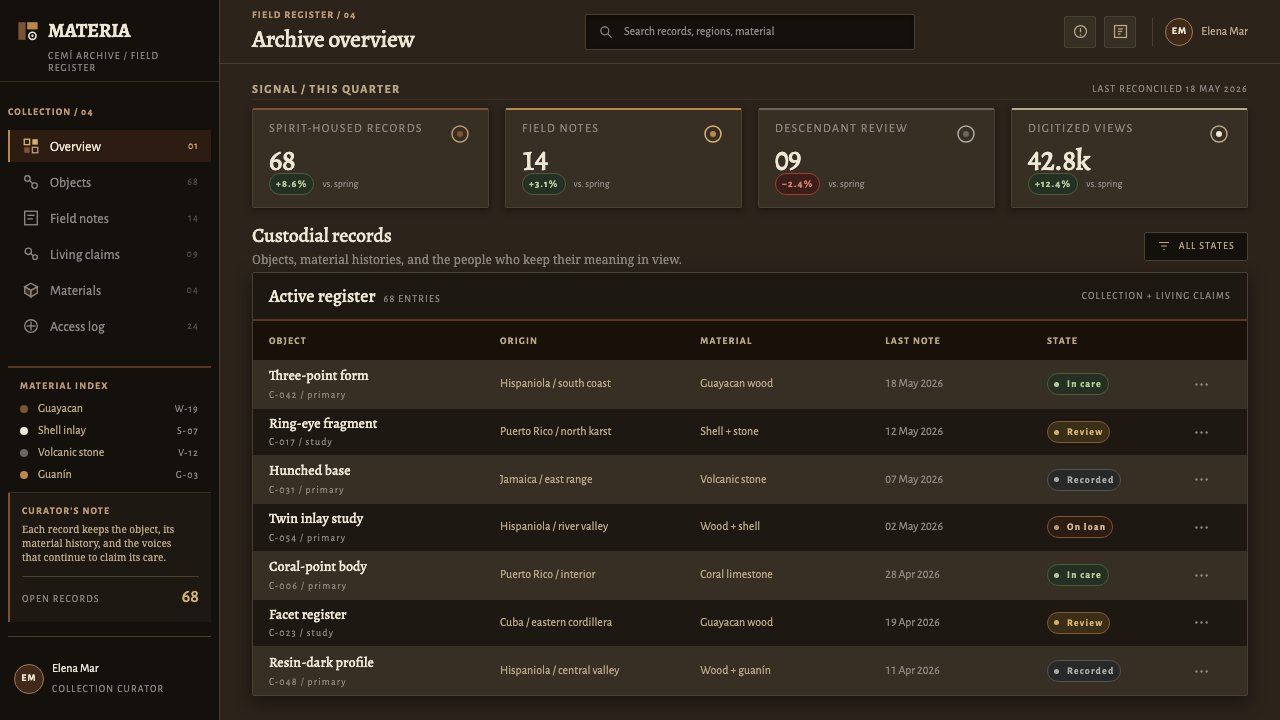Image resolution: width=1280 pixels, height=720 pixels.
Task: Open Living claims in sidebar
Action: point(110,254)
